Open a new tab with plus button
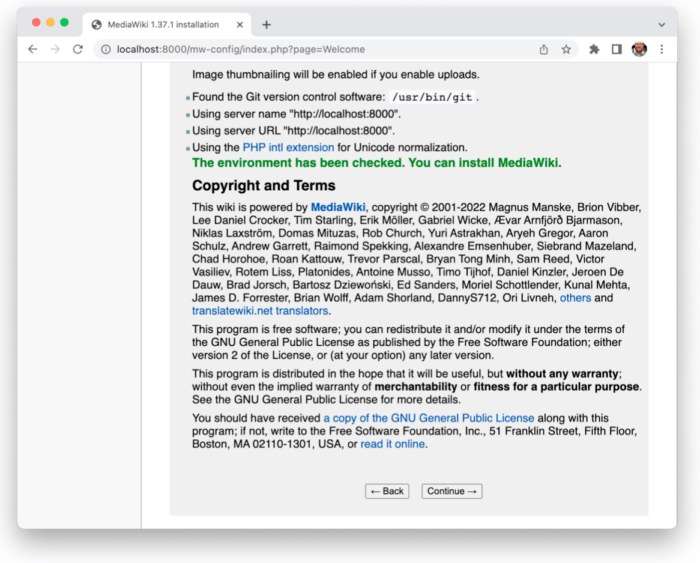 coord(267,25)
